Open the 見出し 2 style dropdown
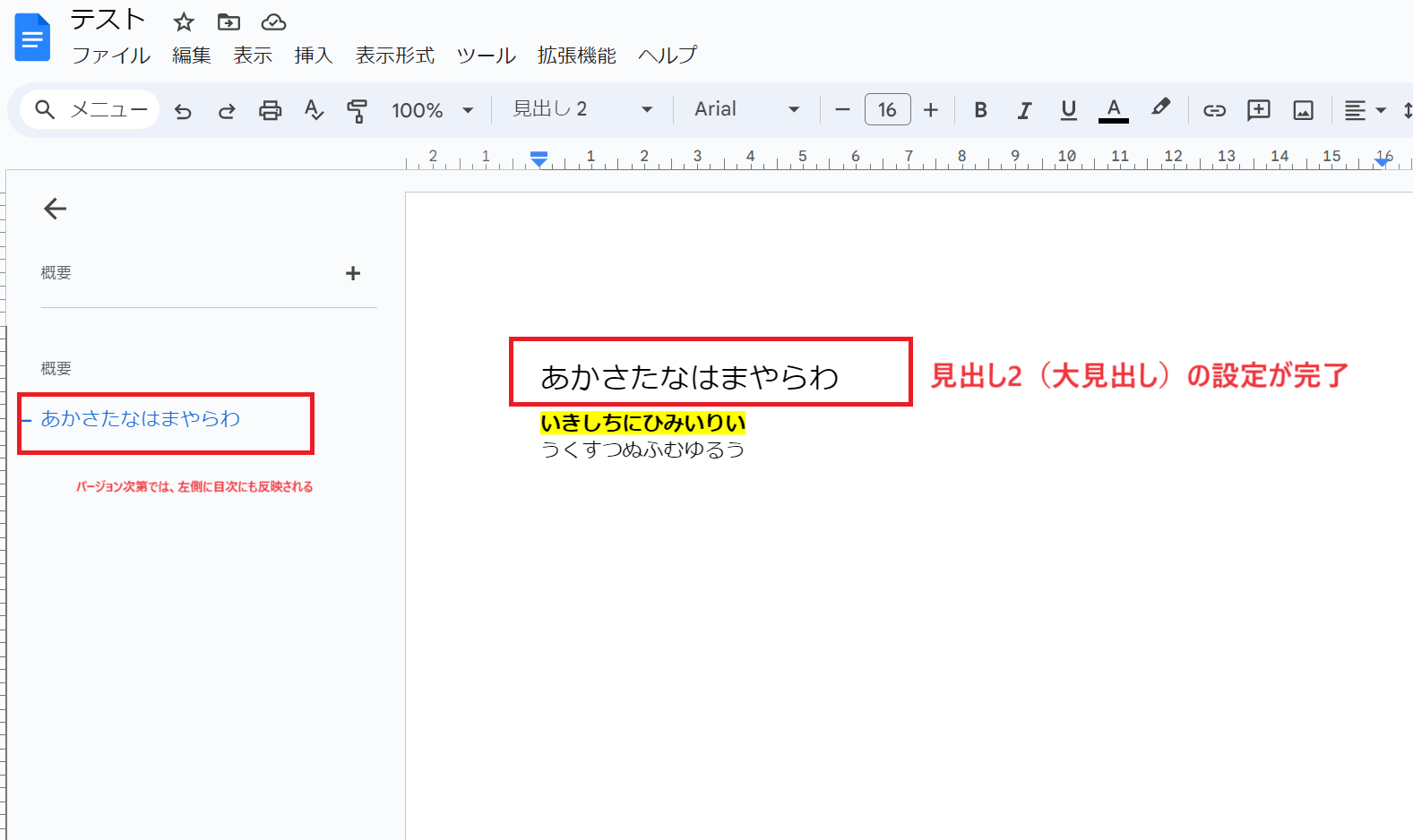Viewport: 1413px width, 840px height. tap(582, 109)
